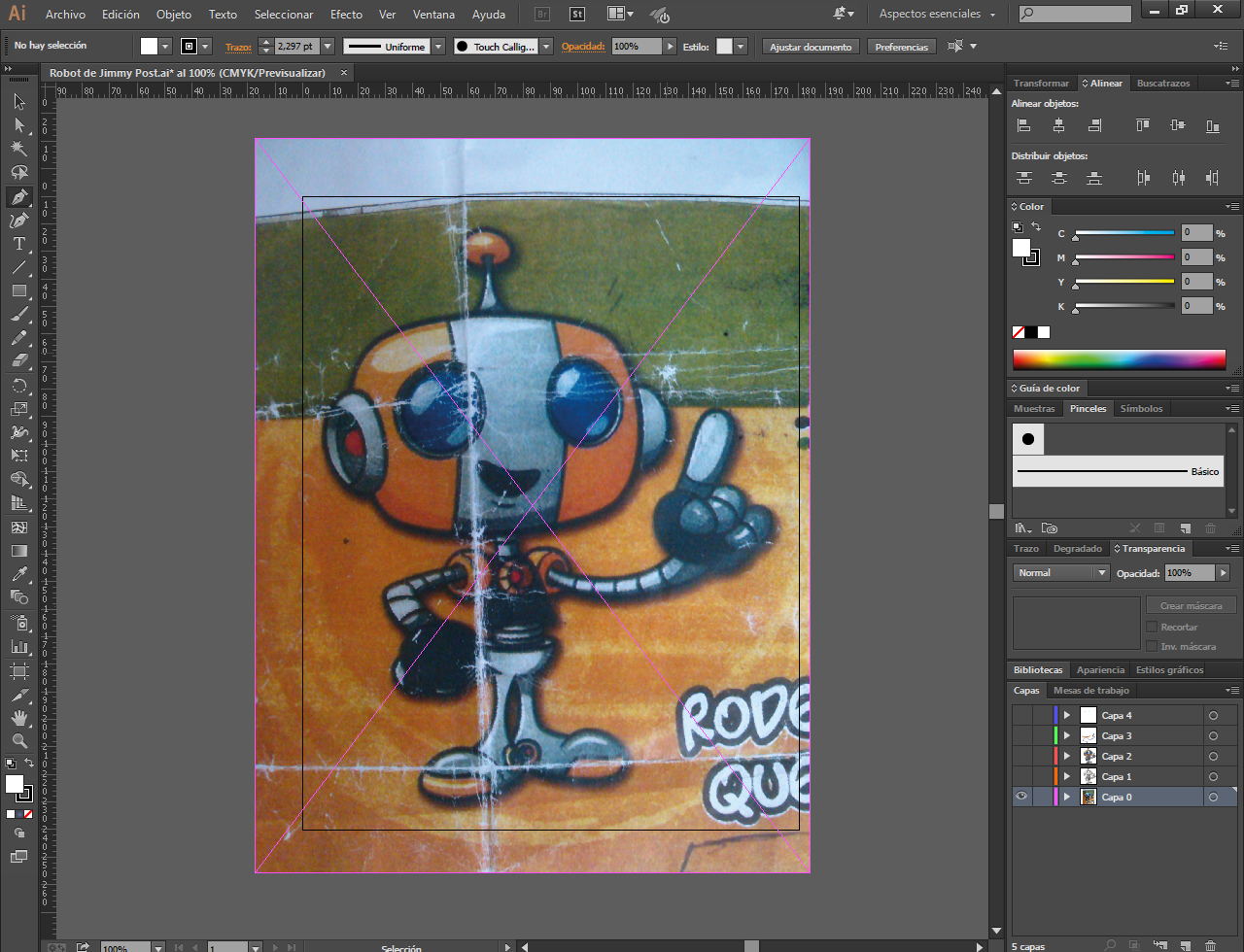Select the Eyedropper tool
Image resolution: width=1244 pixels, height=952 pixels.
pos(18,574)
